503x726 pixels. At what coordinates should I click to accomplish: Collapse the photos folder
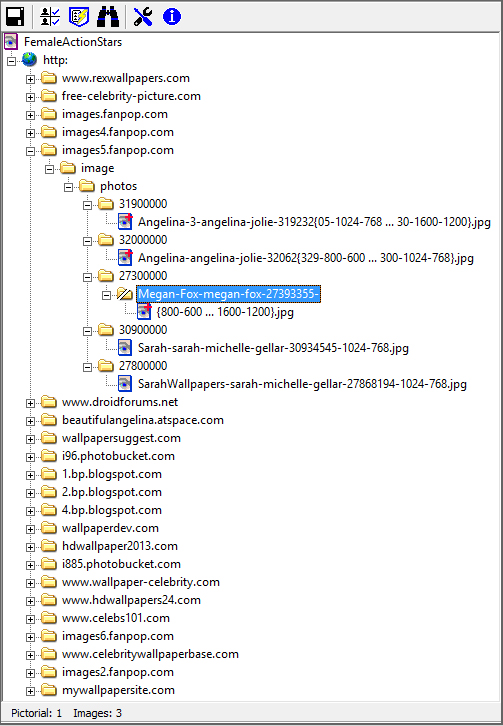pyautogui.click(x=69, y=187)
